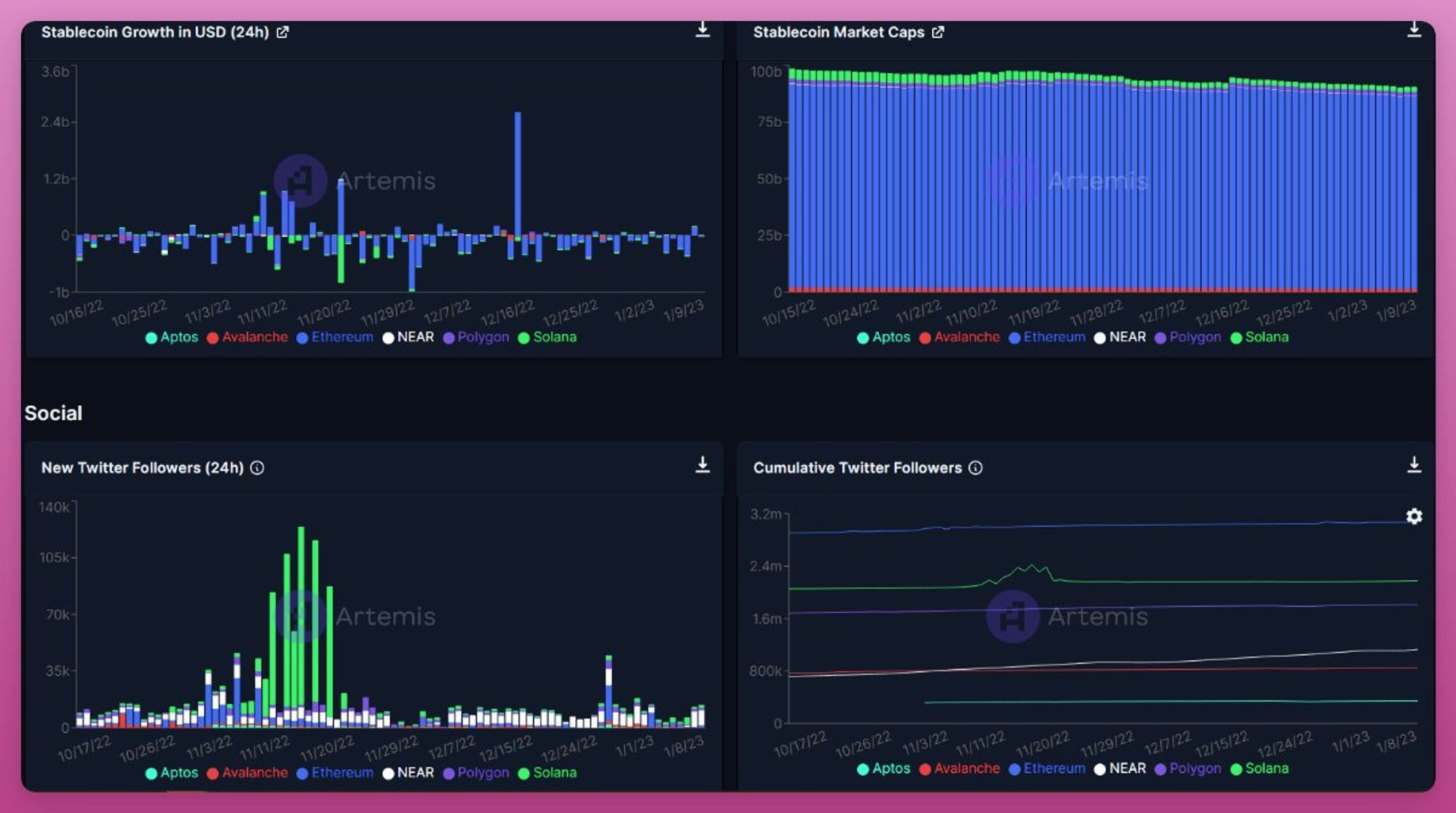Open the Stablecoin Market Caps external link icon

point(938,32)
